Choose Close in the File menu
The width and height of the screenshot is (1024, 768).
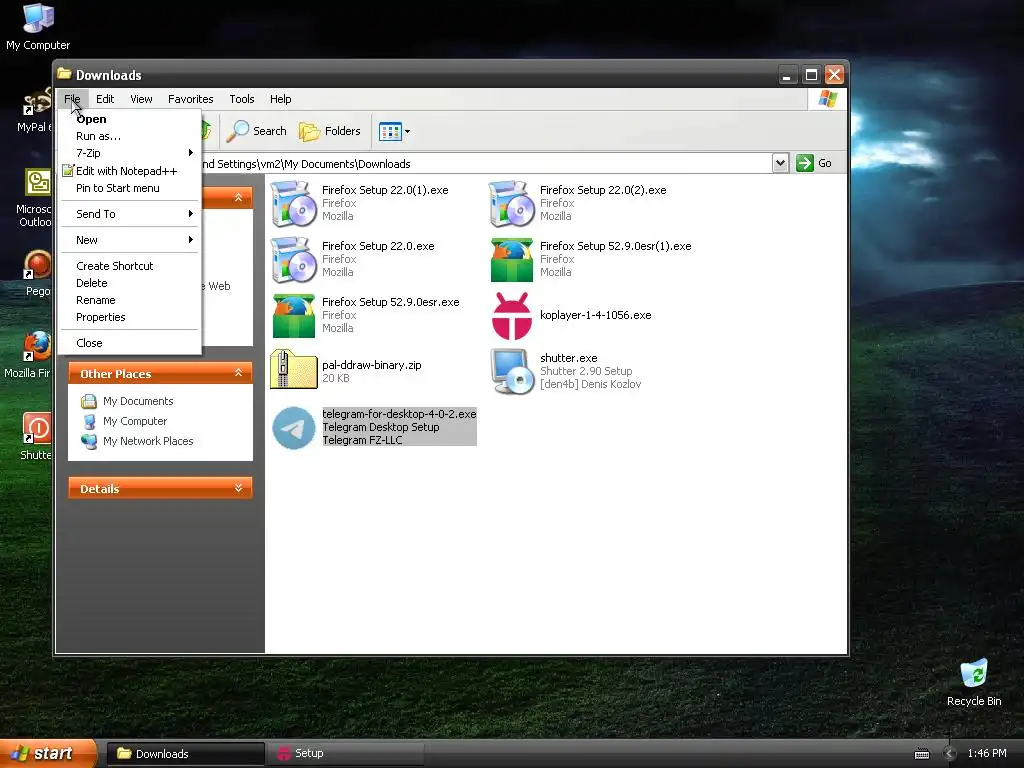pyautogui.click(x=129, y=343)
